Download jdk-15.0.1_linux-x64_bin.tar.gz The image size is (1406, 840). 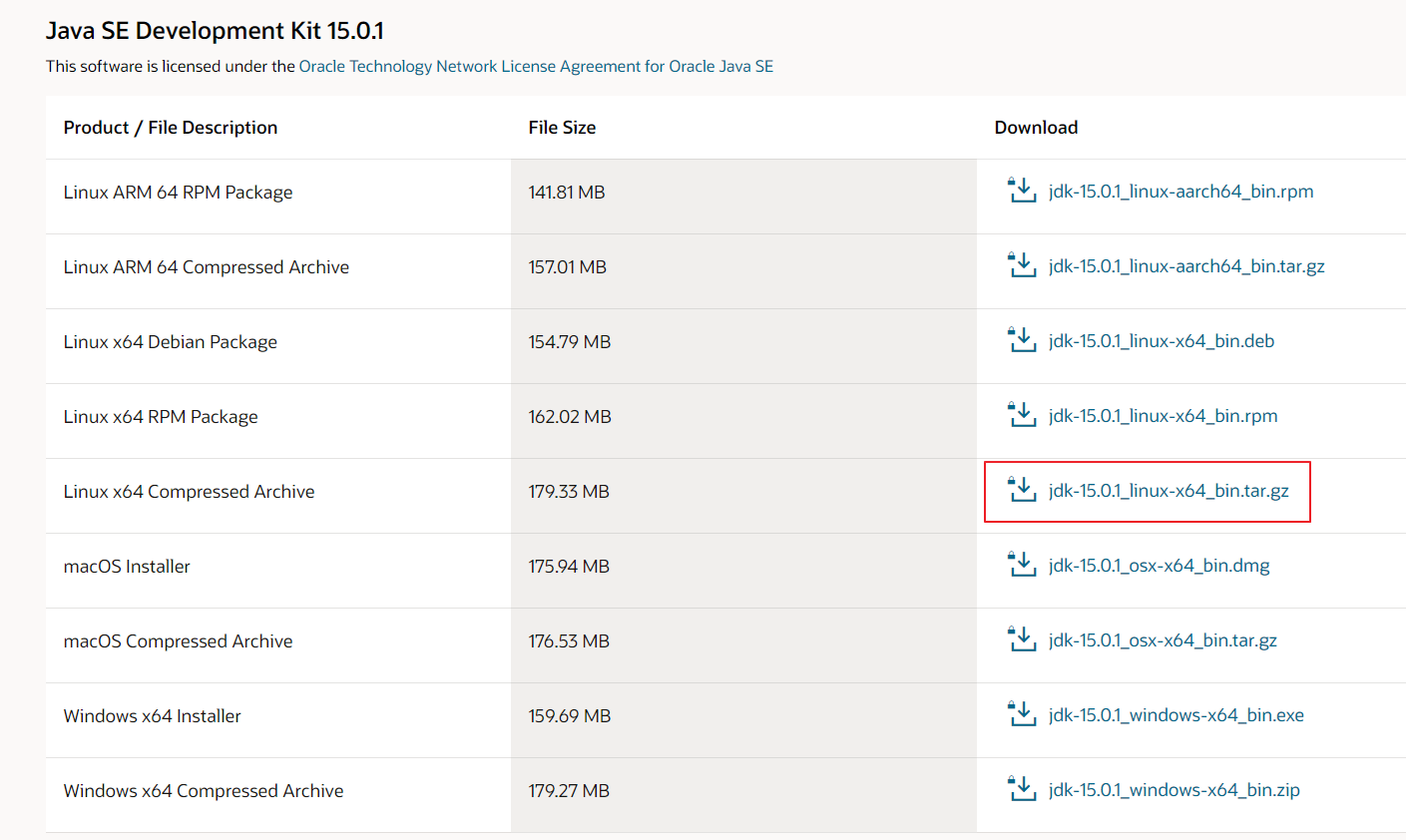point(1169,491)
